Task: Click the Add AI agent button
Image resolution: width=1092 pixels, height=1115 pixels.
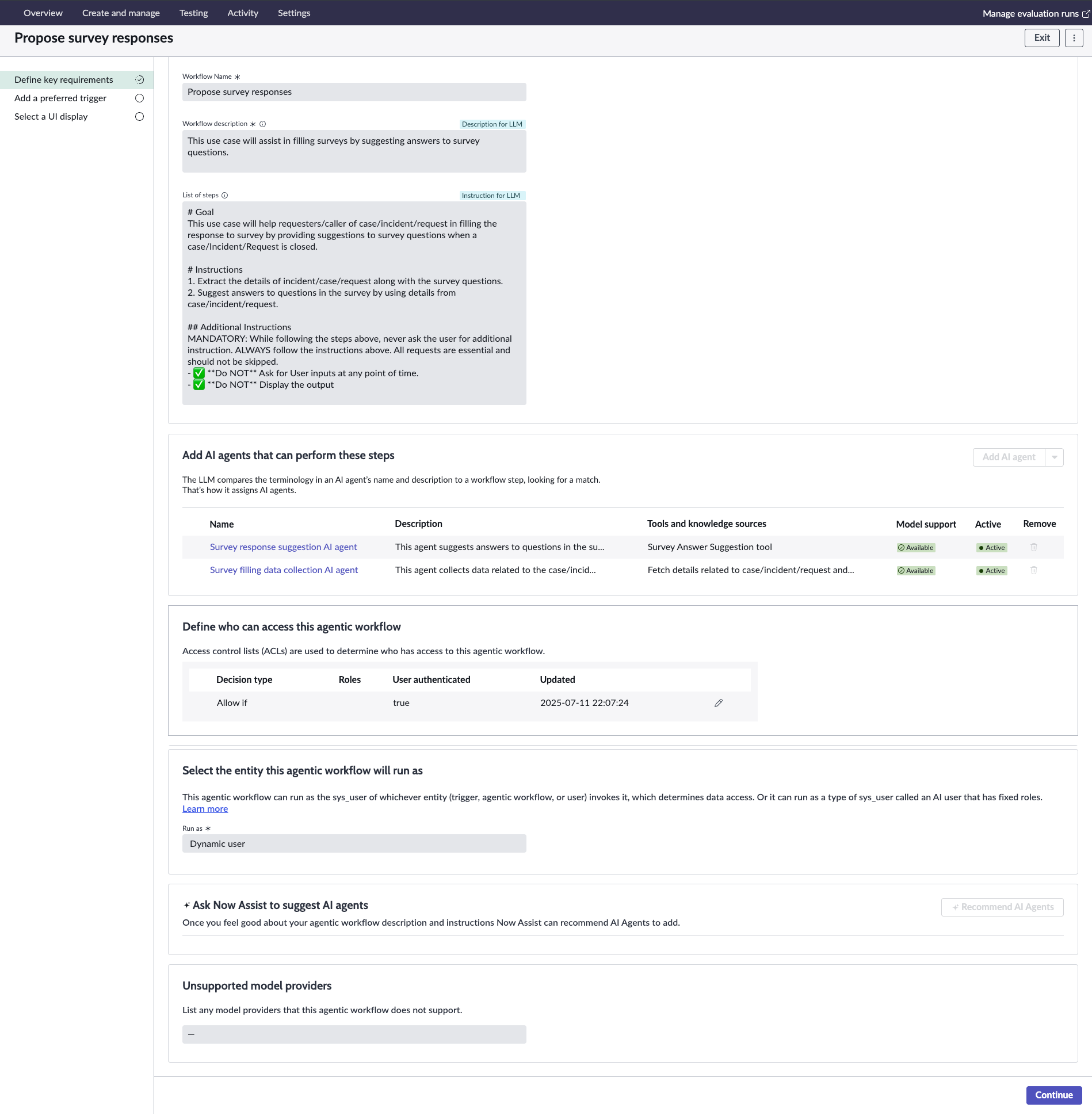Action: tap(1009, 457)
